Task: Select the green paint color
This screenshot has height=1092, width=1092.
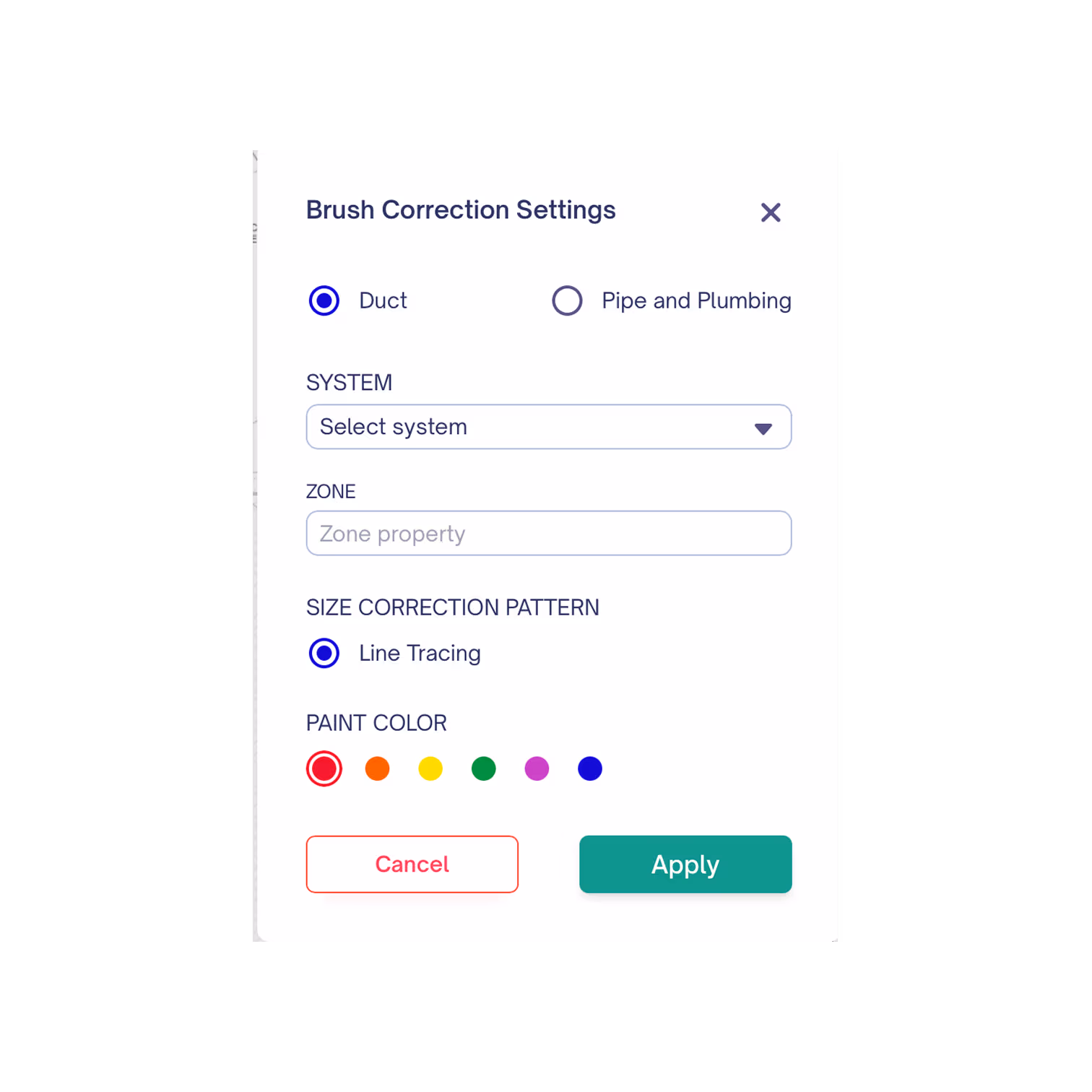Action: (x=483, y=768)
